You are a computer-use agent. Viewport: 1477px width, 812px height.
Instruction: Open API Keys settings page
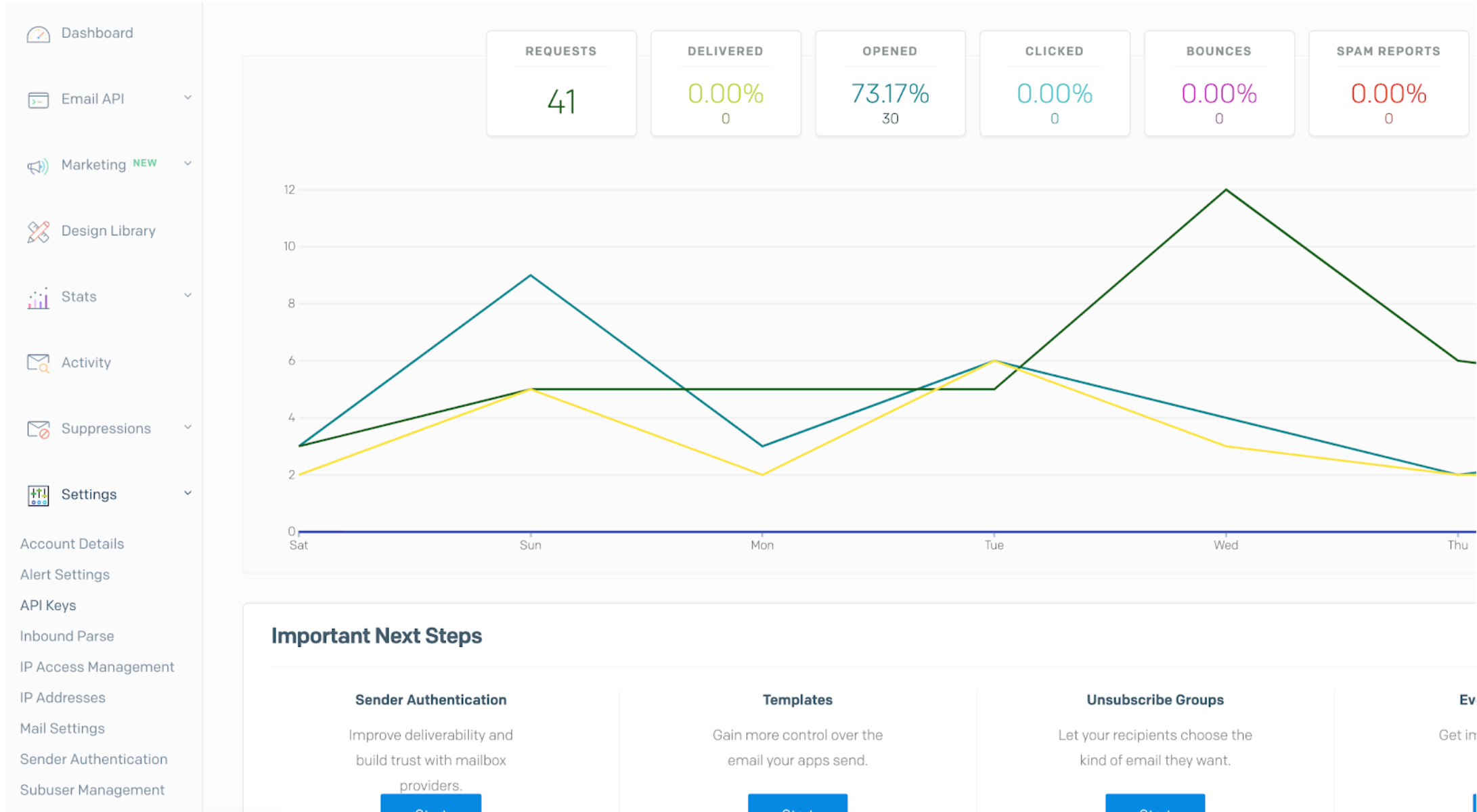[48, 606]
